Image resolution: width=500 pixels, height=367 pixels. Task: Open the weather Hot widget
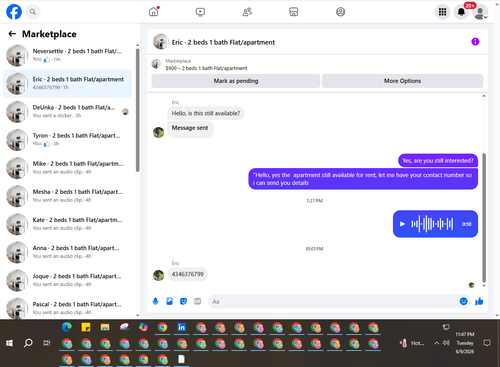click(412, 343)
